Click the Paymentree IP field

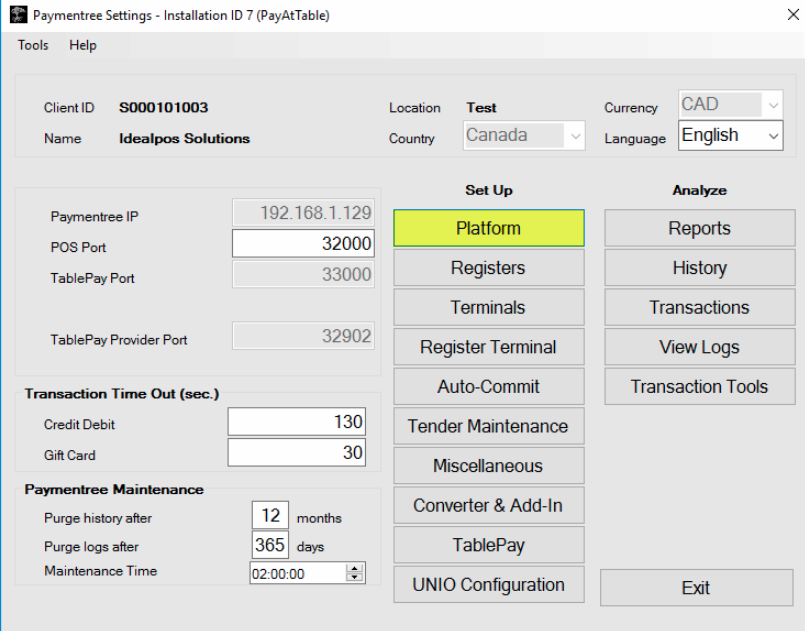pos(303,213)
